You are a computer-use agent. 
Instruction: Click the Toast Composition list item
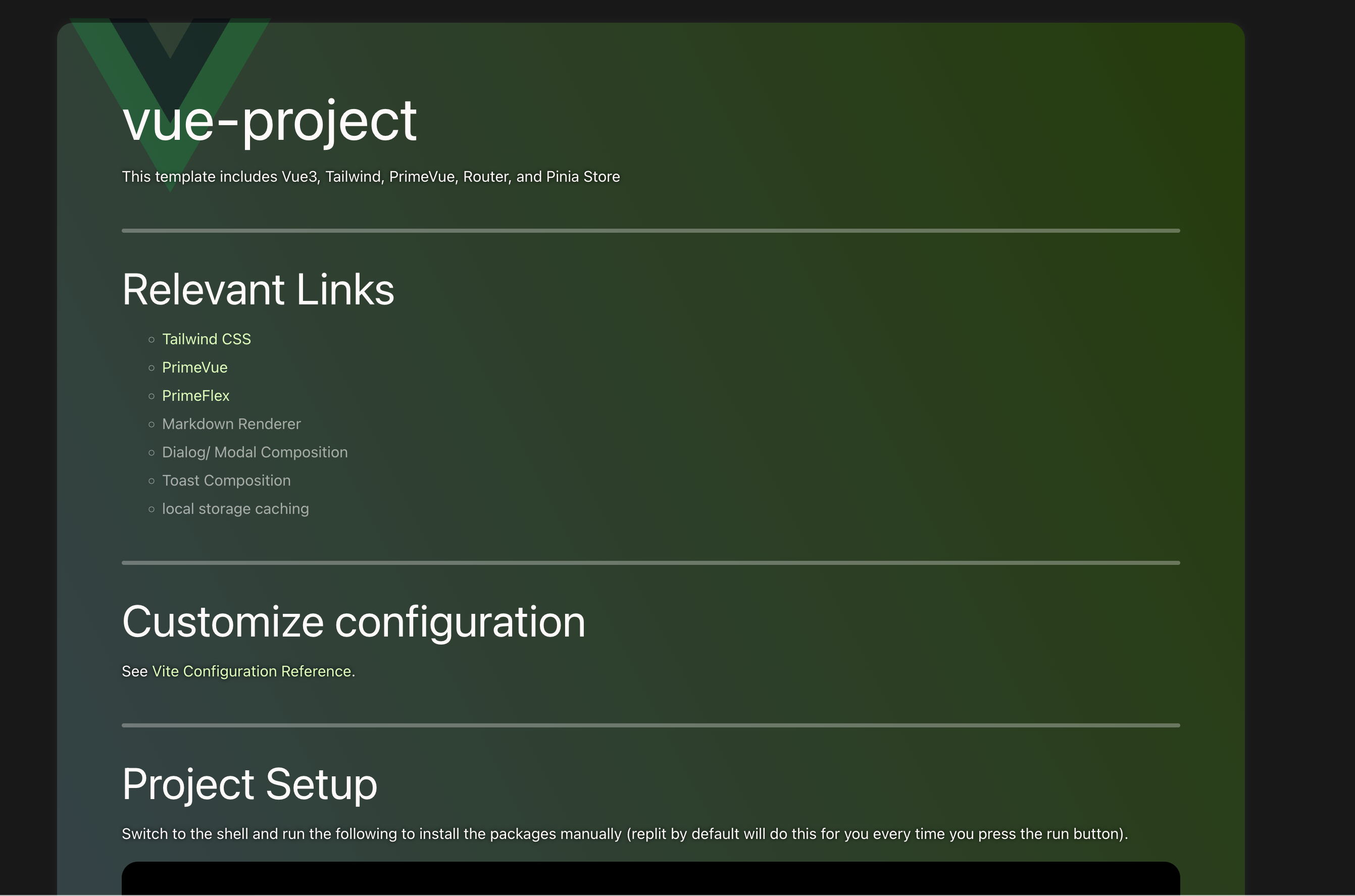(226, 481)
